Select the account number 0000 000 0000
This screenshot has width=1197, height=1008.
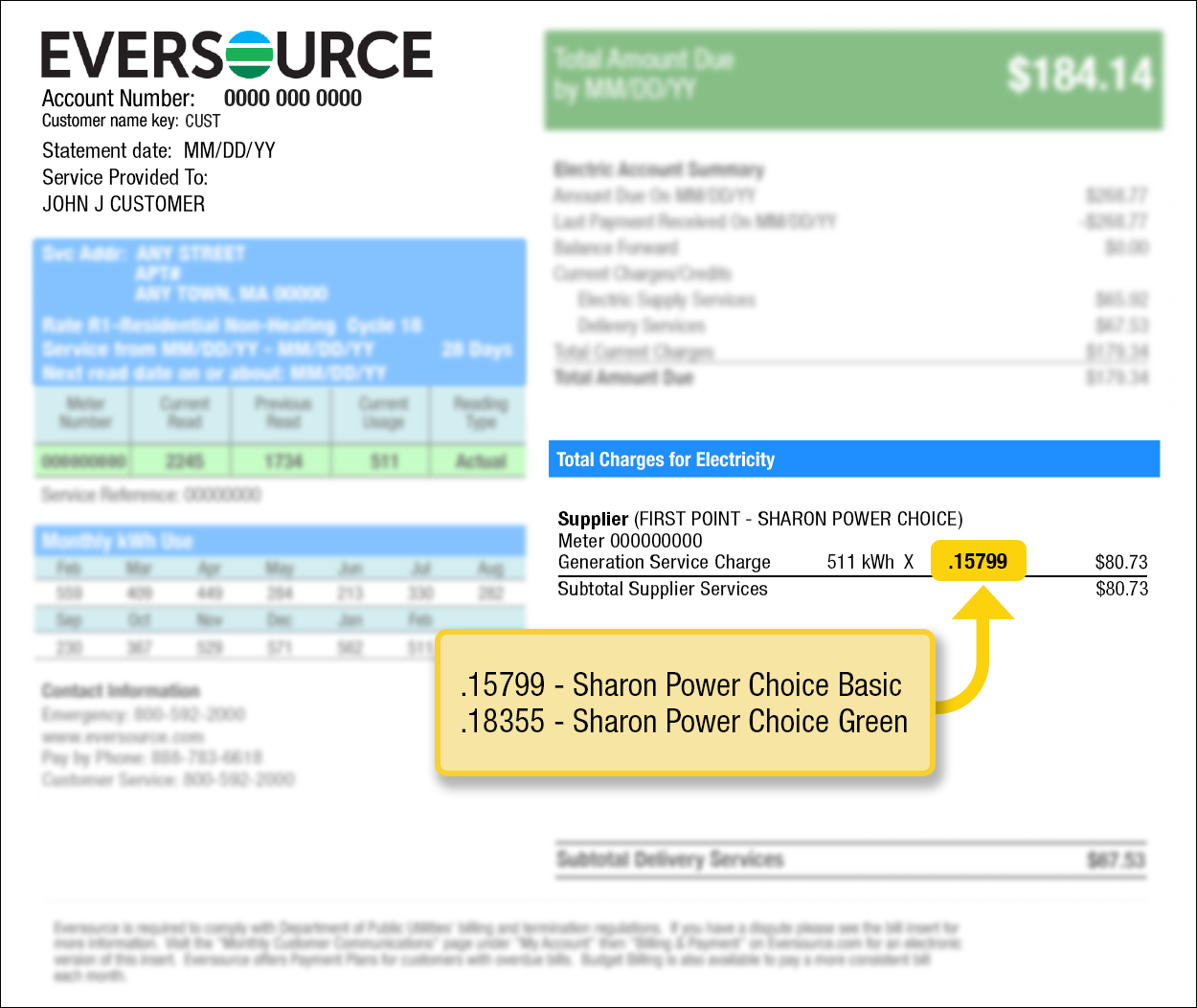point(293,99)
